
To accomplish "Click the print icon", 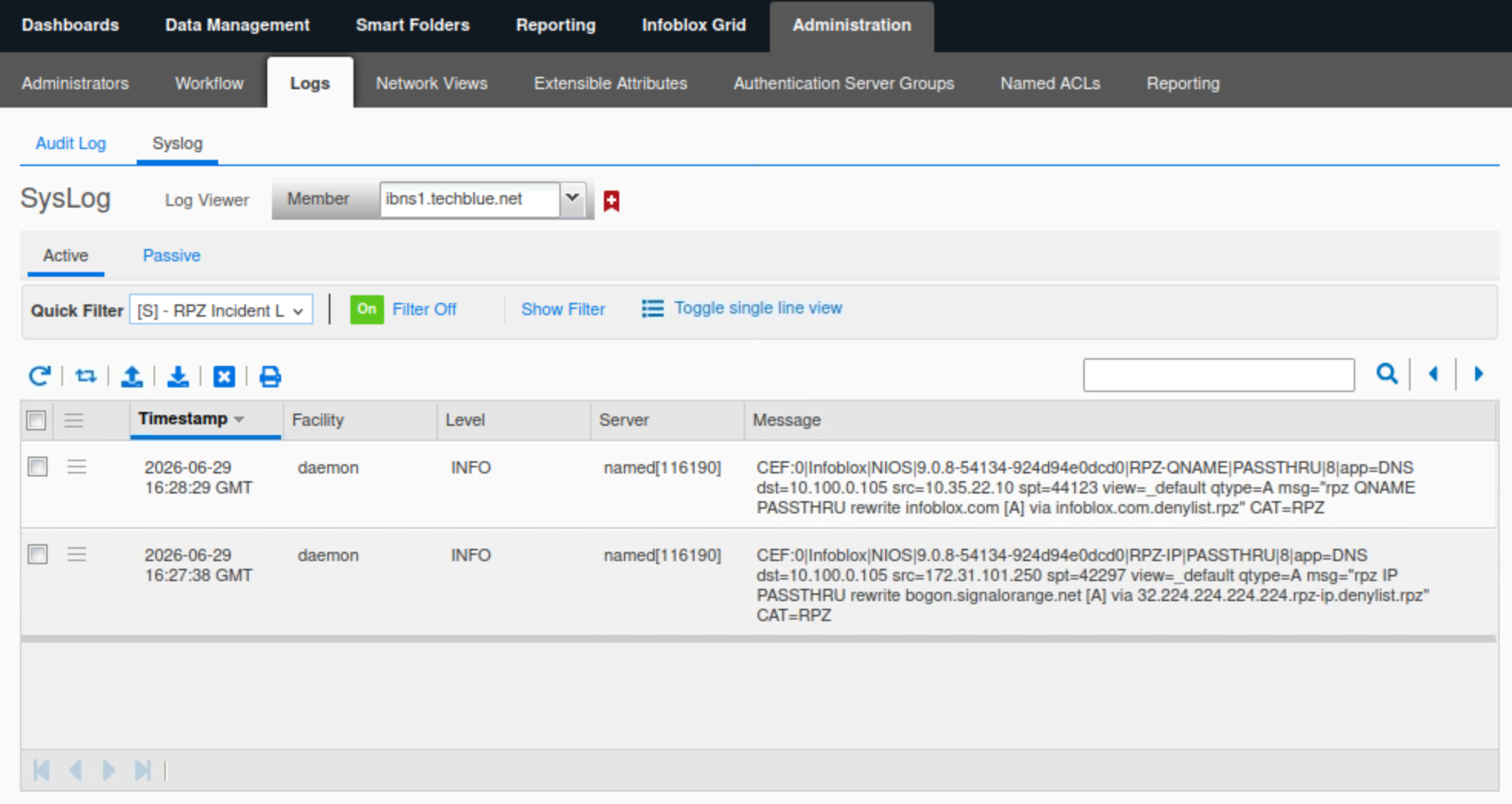I will [x=270, y=376].
